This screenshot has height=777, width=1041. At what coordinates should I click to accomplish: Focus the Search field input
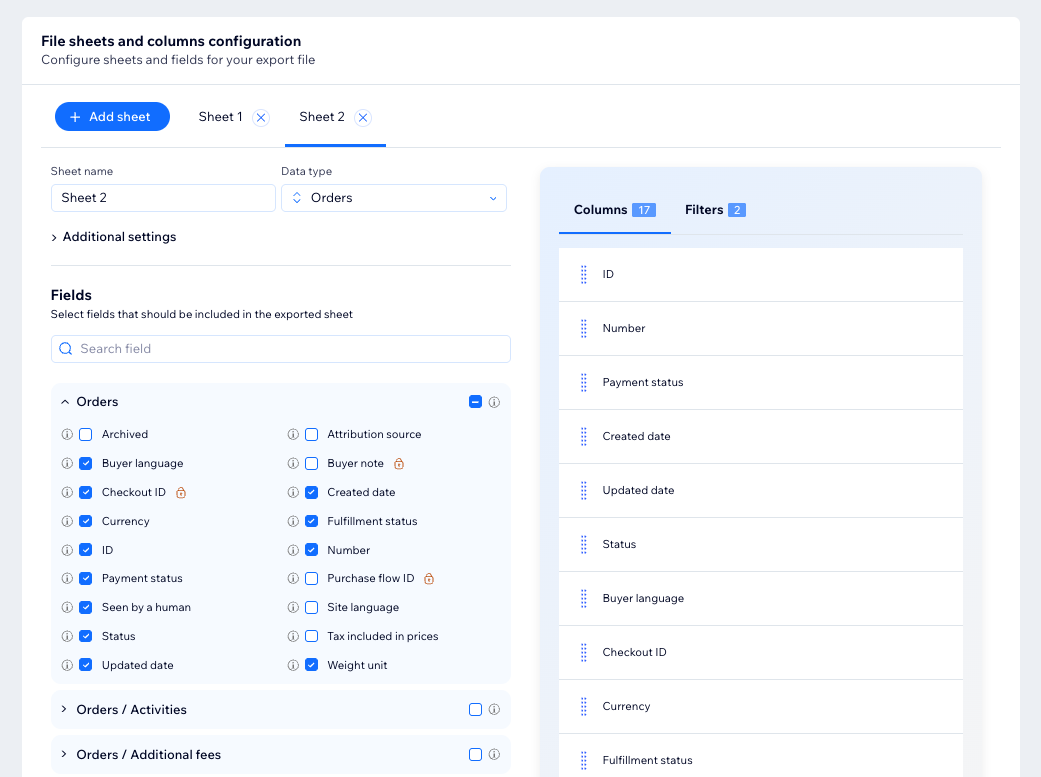tap(281, 349)
